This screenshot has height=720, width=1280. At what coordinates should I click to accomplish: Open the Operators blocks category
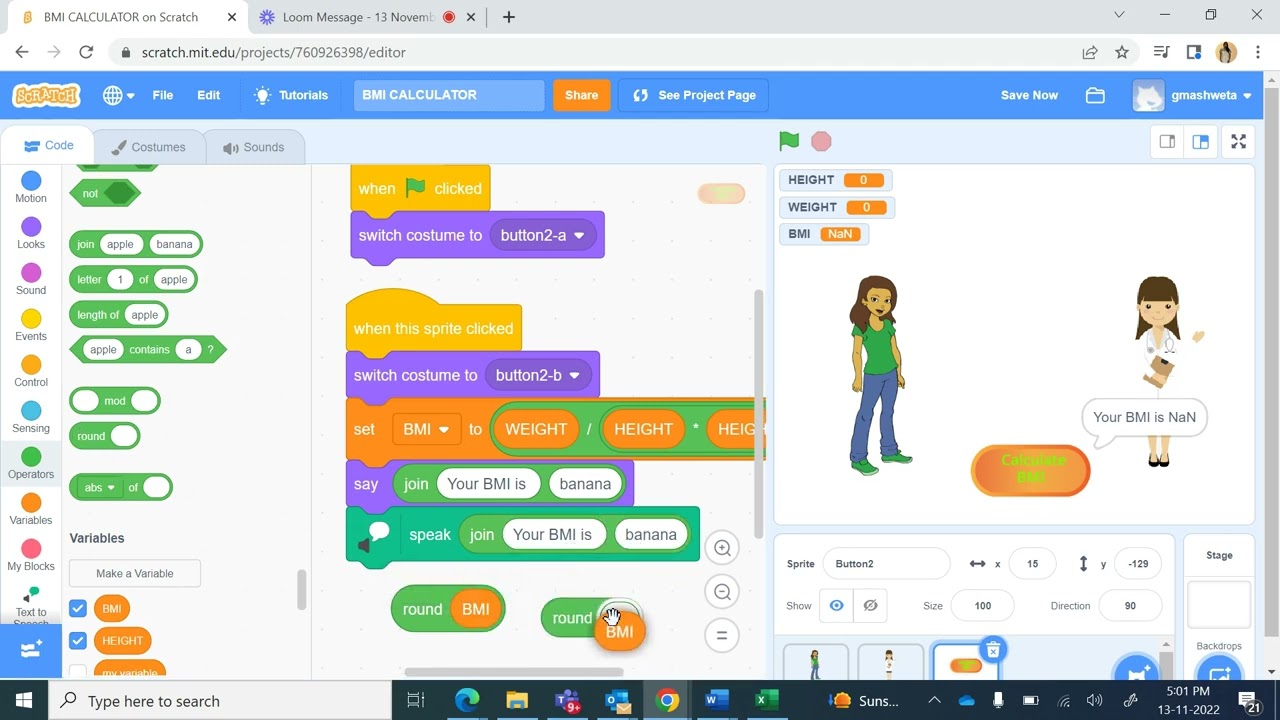tap(31, 463)
